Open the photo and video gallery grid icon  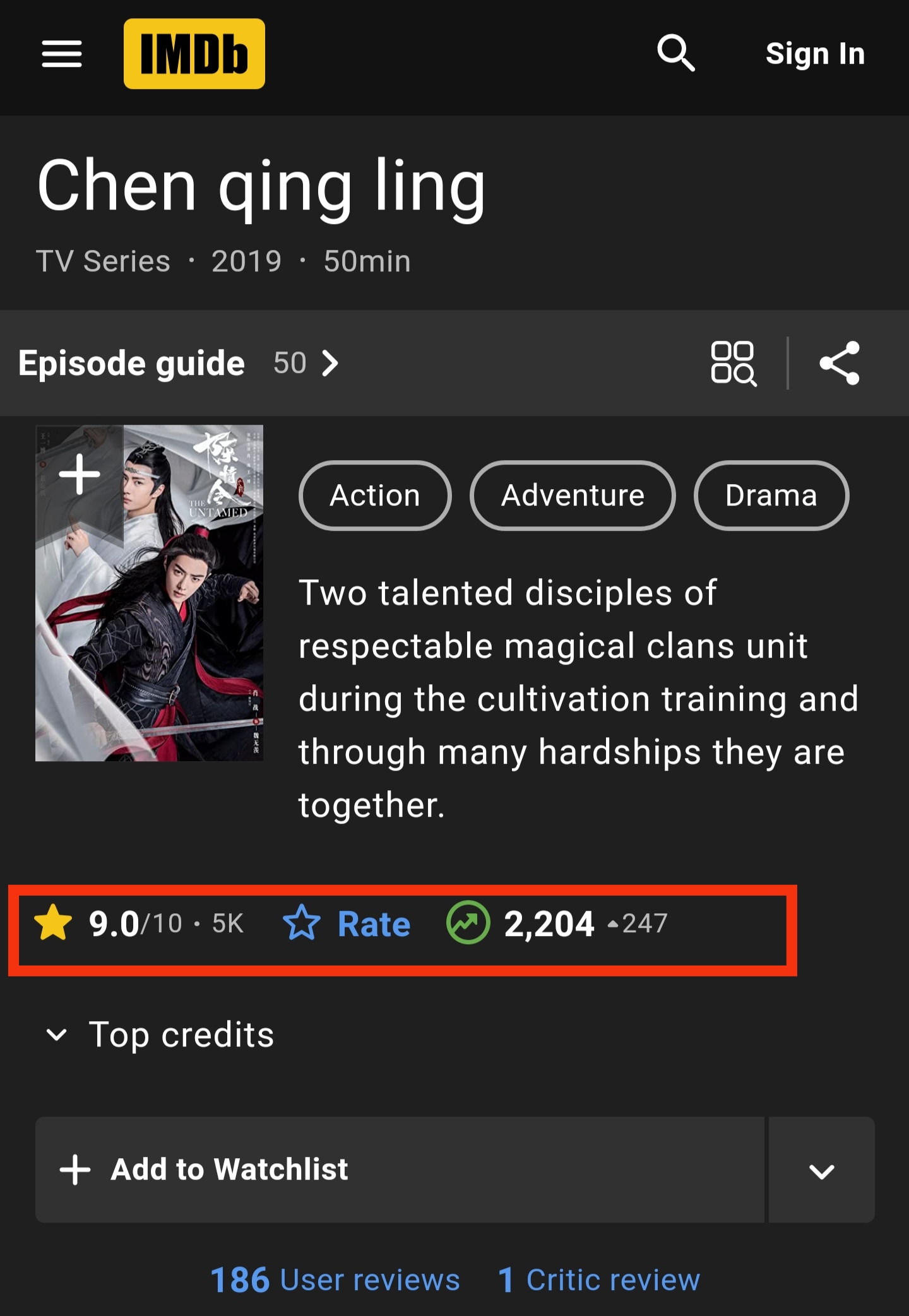734,363
